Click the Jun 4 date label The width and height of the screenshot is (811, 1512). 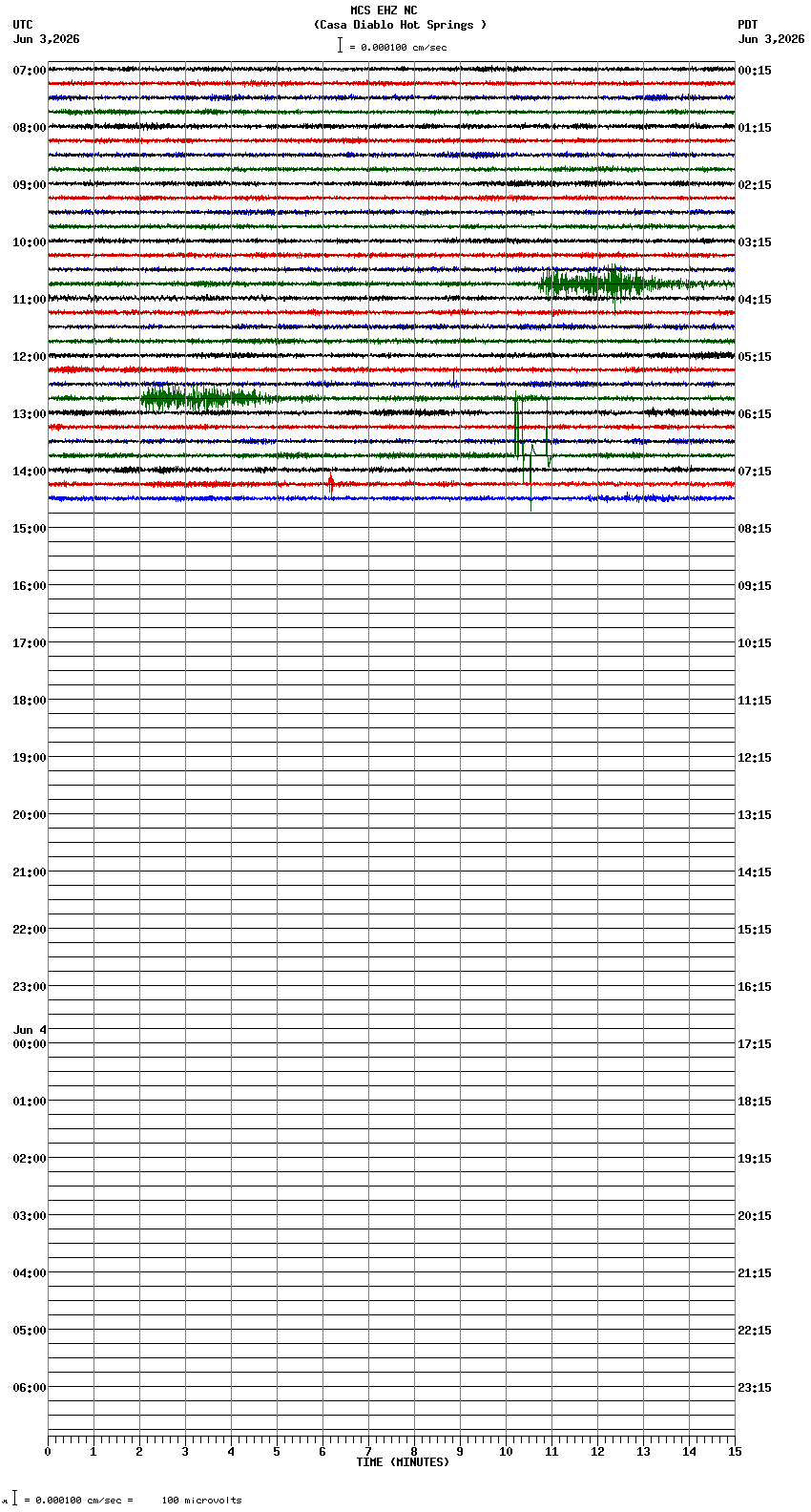(x=30, y=1030)
